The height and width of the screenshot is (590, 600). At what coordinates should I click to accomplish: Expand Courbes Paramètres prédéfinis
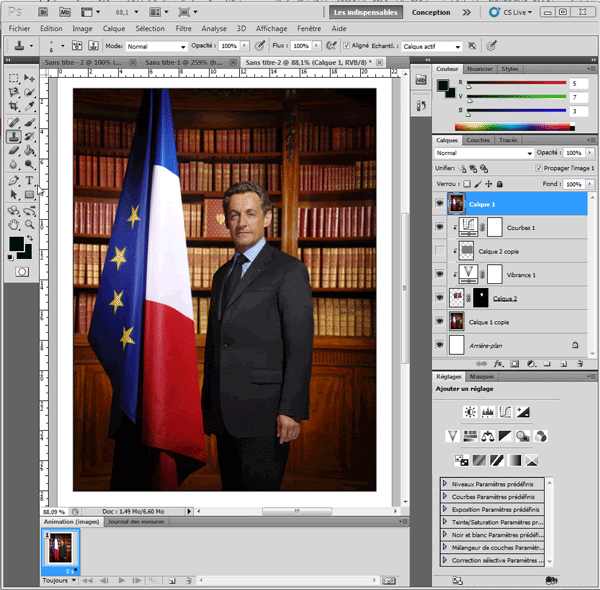coord(444,496)
